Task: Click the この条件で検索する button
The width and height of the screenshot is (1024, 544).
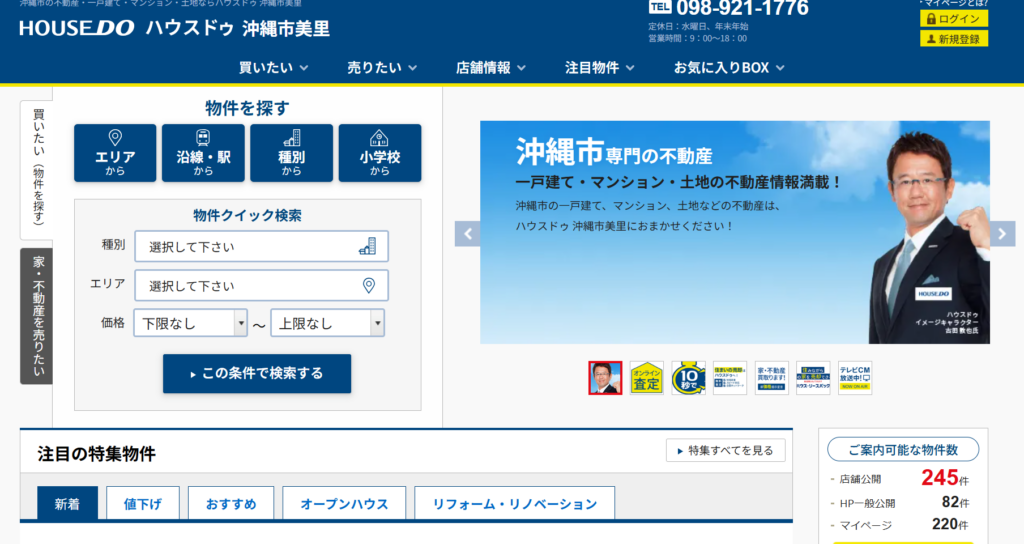Action: point(257,374)
